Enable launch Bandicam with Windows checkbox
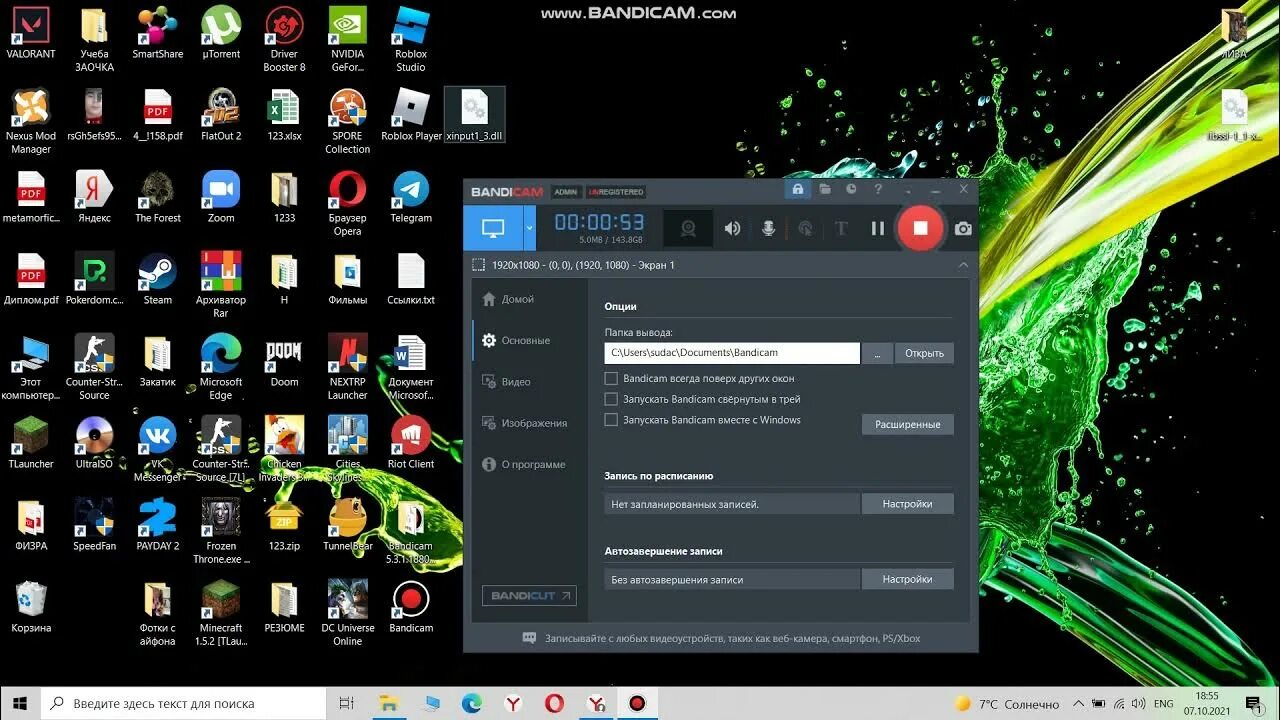The width and height of the screenshot is (1280, 720). click(x=611, y=420)
